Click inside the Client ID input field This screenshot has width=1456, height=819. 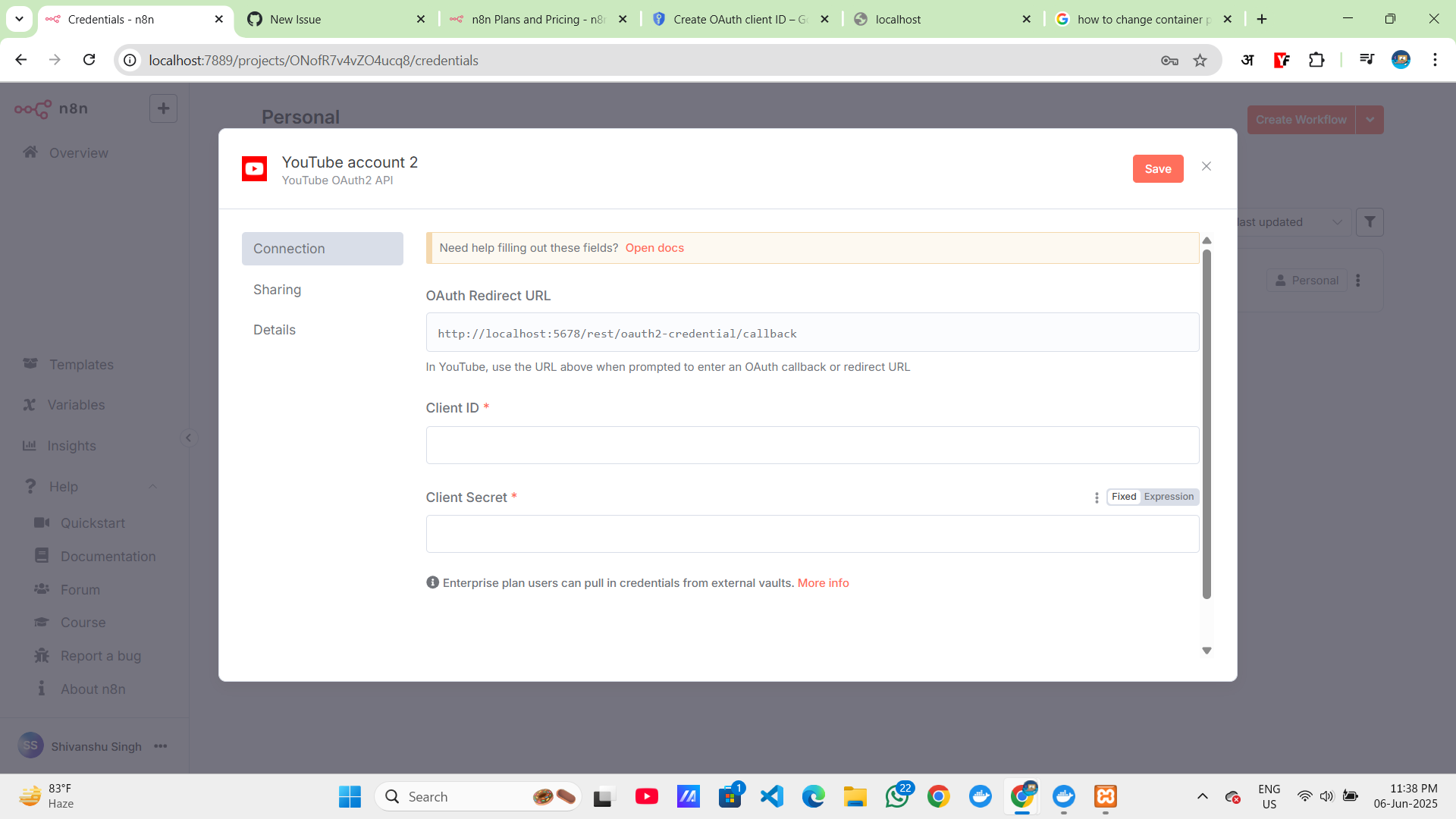(x=811, y=445)
